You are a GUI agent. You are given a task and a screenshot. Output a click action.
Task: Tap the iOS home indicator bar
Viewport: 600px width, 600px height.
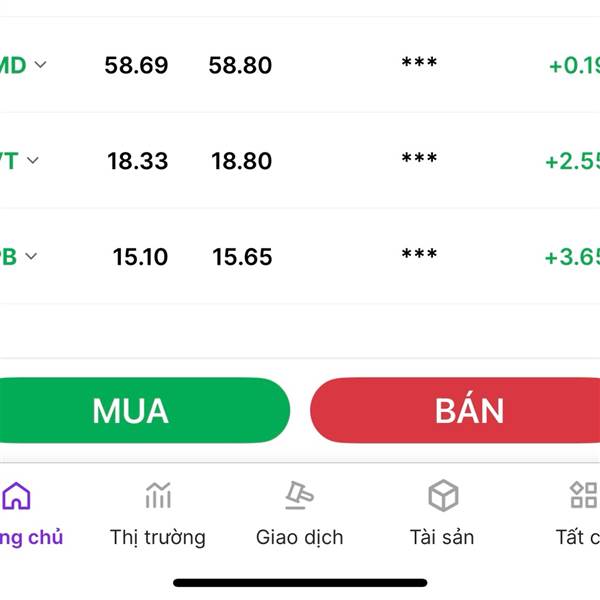[x=300, y=583]
